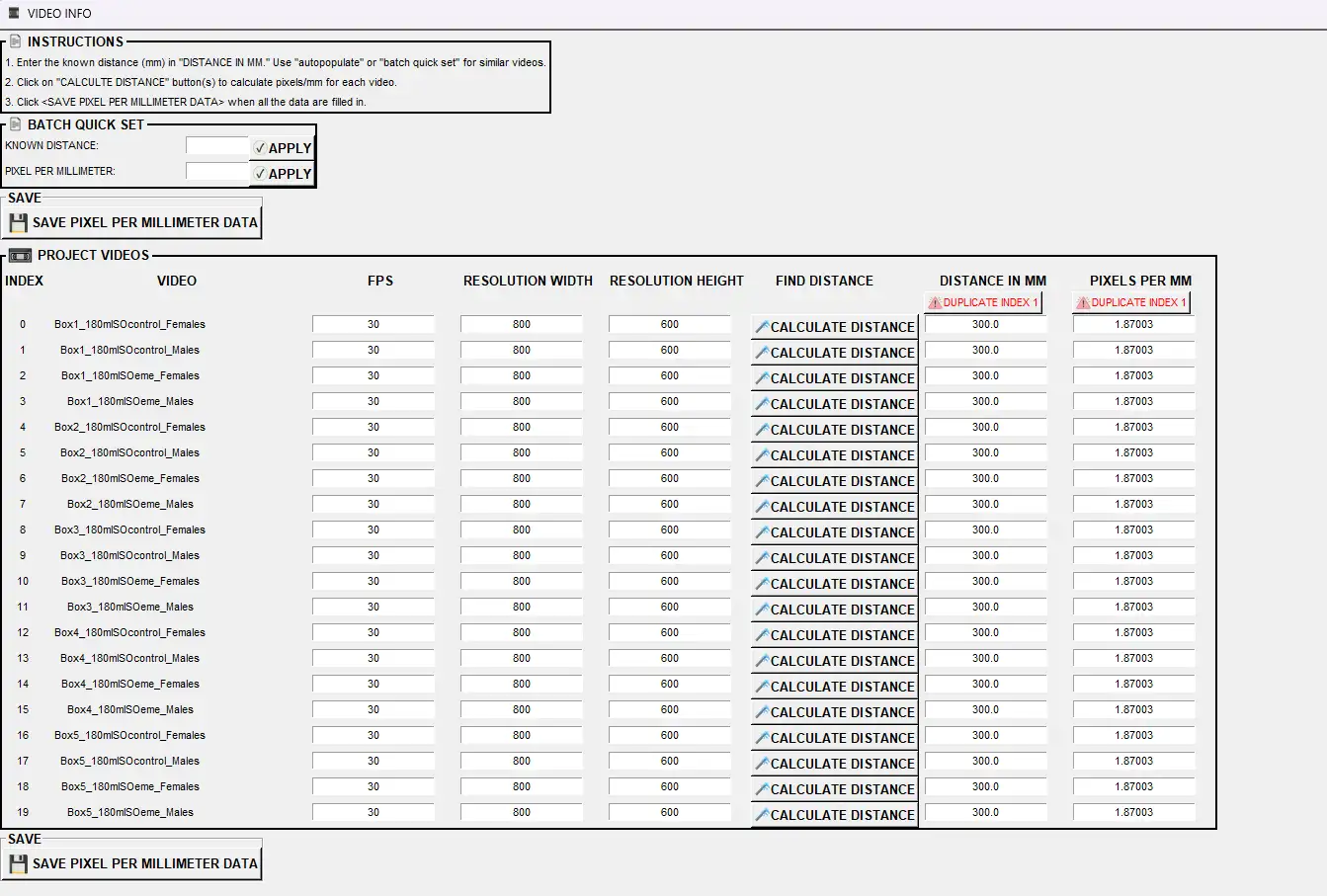Click the checkmark icon beside PIXEL PER MILLIMETER apply
Viewport: 1327px width, 896px height.
pyautogui.click(x=260, y=174)
